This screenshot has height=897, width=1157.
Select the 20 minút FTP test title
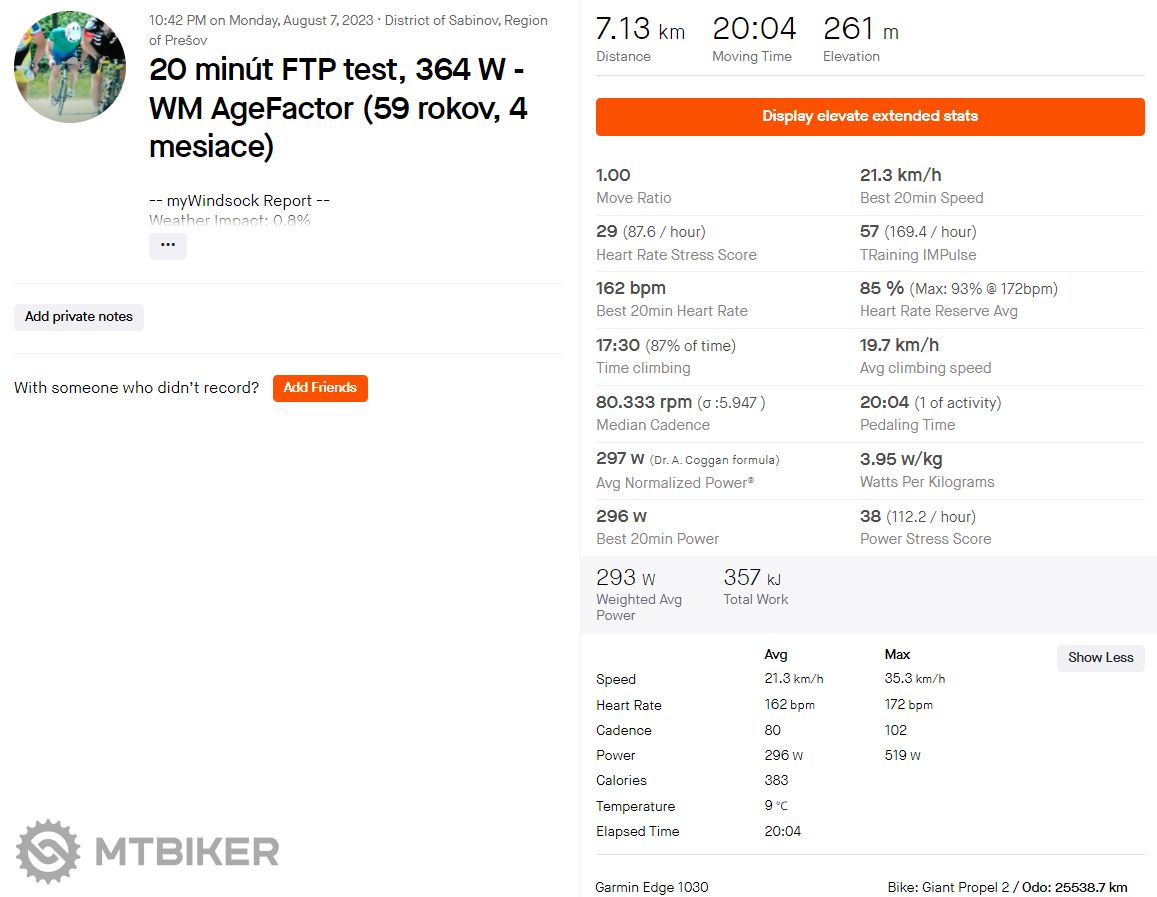[x=338, y=108]
